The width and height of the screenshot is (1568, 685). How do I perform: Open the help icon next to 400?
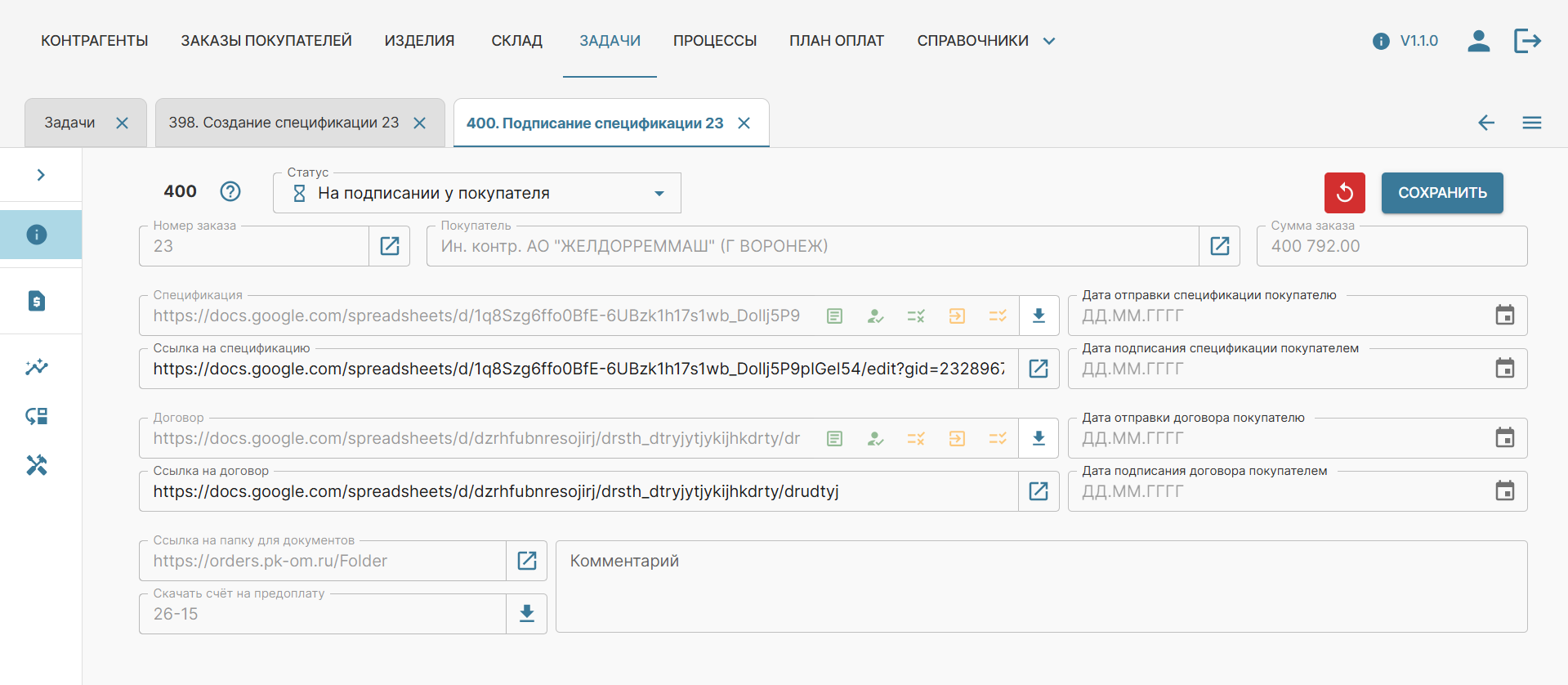pyautogui.click(x=230, y=191)
